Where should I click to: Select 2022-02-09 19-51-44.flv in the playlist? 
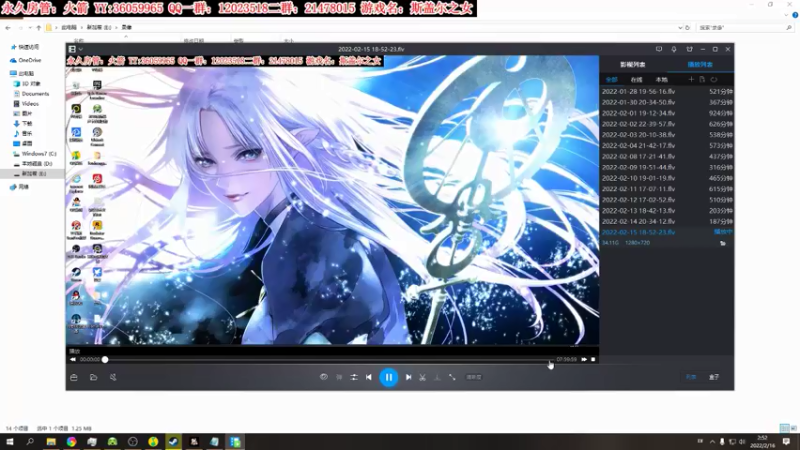pyautogui.click(x=667, y=167)
